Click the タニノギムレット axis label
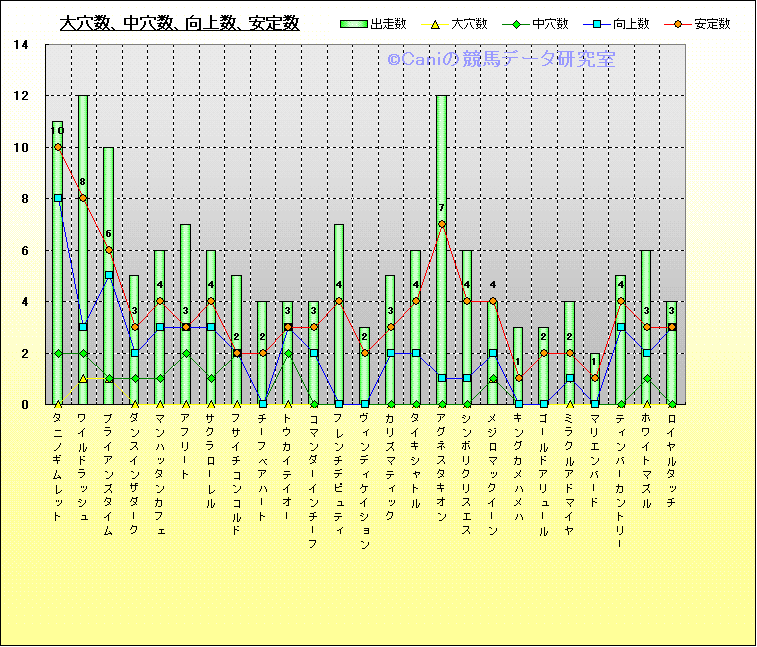Viewport: 757px width, 647px height. (58, 471)
